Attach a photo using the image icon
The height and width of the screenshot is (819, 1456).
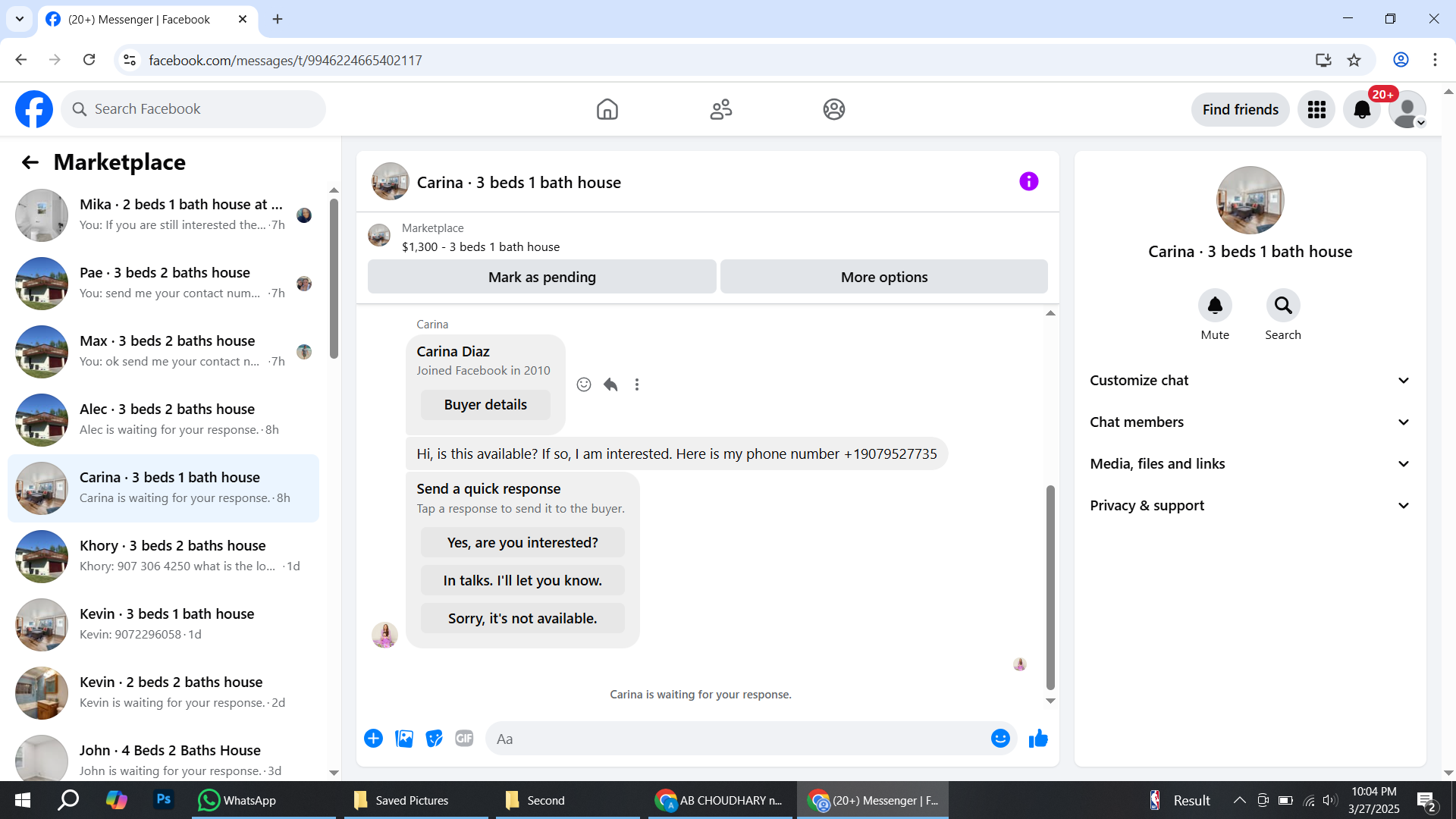point(404,739)
